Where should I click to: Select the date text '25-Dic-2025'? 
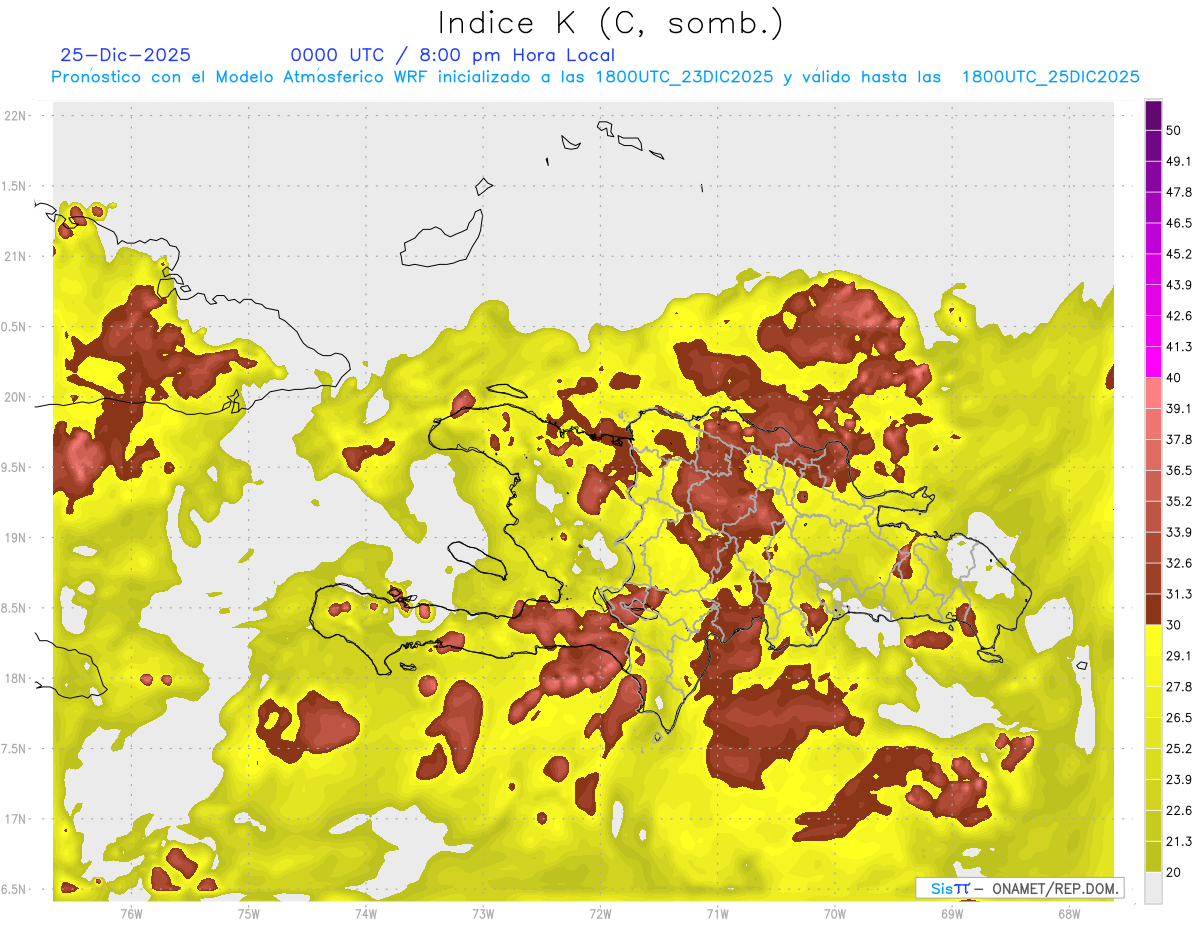pos(126,55)
